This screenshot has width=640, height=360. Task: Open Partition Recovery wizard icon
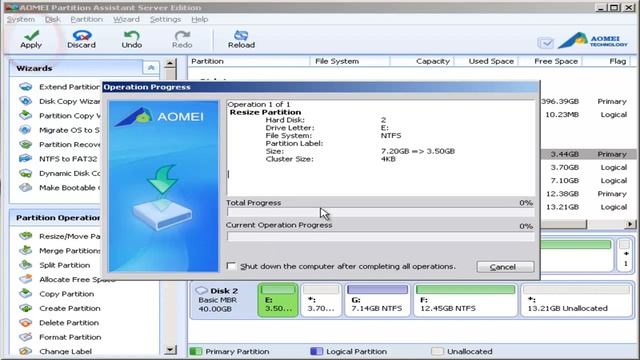coord(25,144)
